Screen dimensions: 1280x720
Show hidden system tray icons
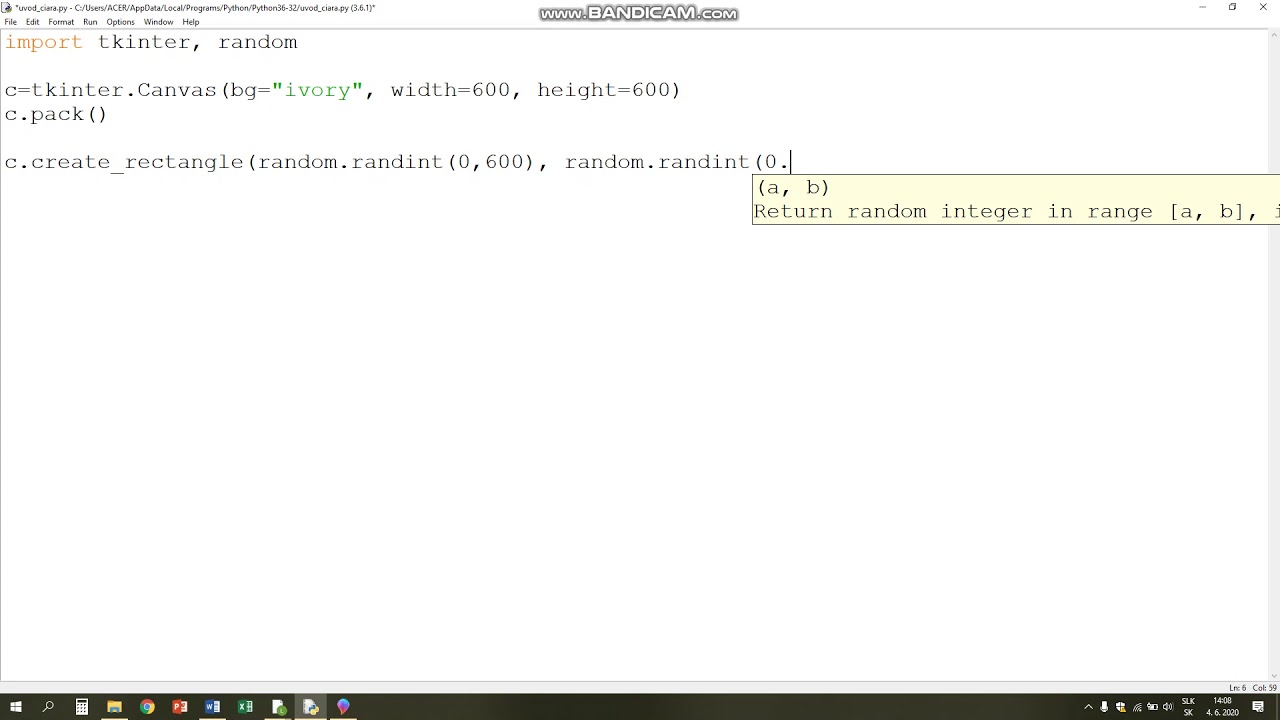coord(1089,707)
